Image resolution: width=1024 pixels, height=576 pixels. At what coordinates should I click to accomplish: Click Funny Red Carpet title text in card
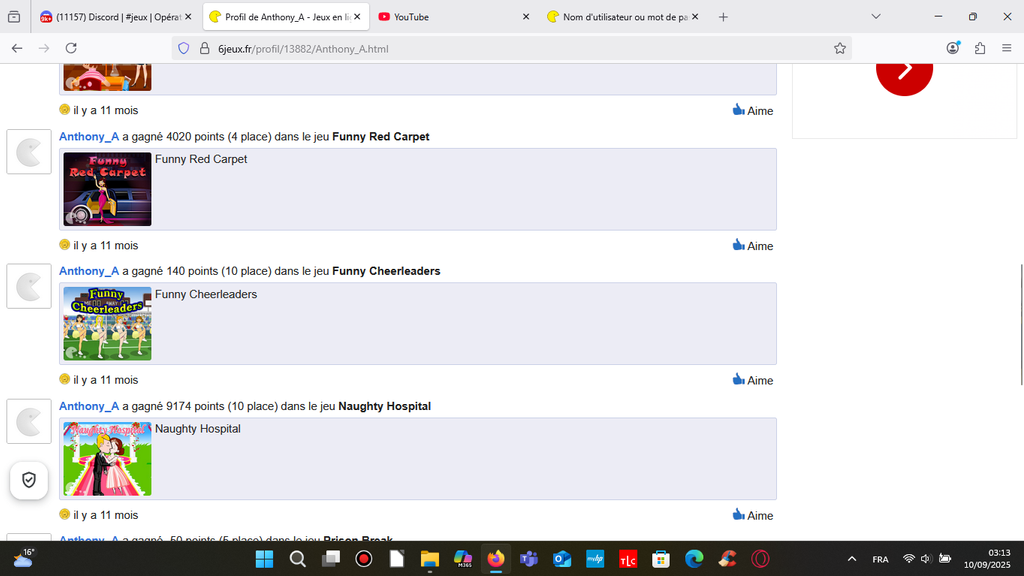click(201, 159)
